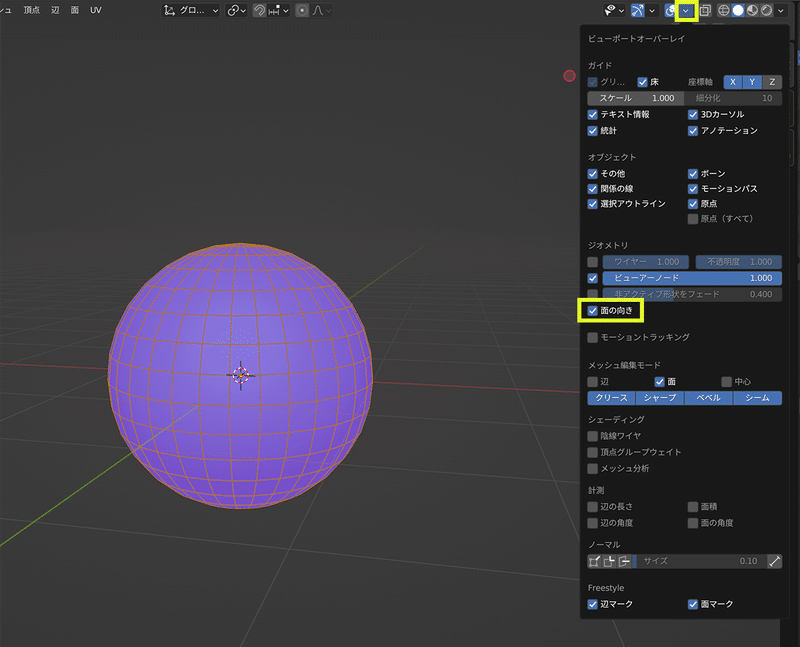Uncheck 原点 checkbox

click(x=693, y=204)
